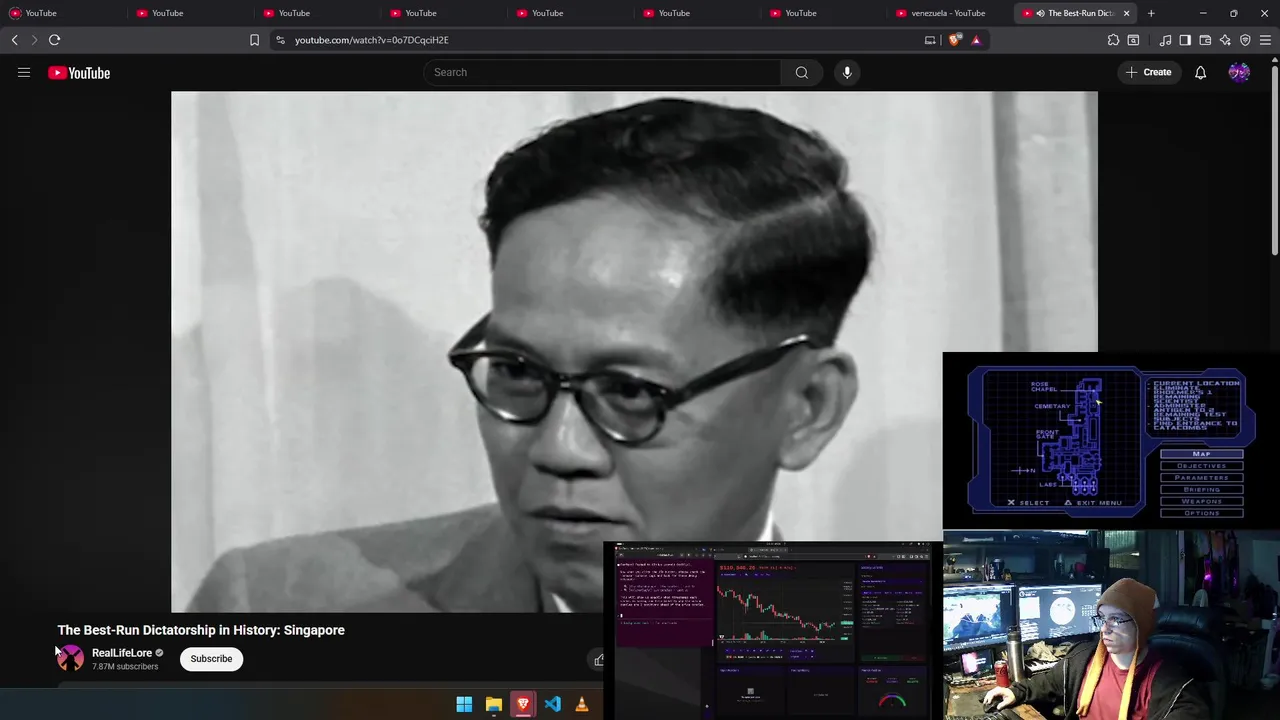Mute tab via the speaker icon on active tab
Screen dimensions: 1280x720
point(1040,13)
